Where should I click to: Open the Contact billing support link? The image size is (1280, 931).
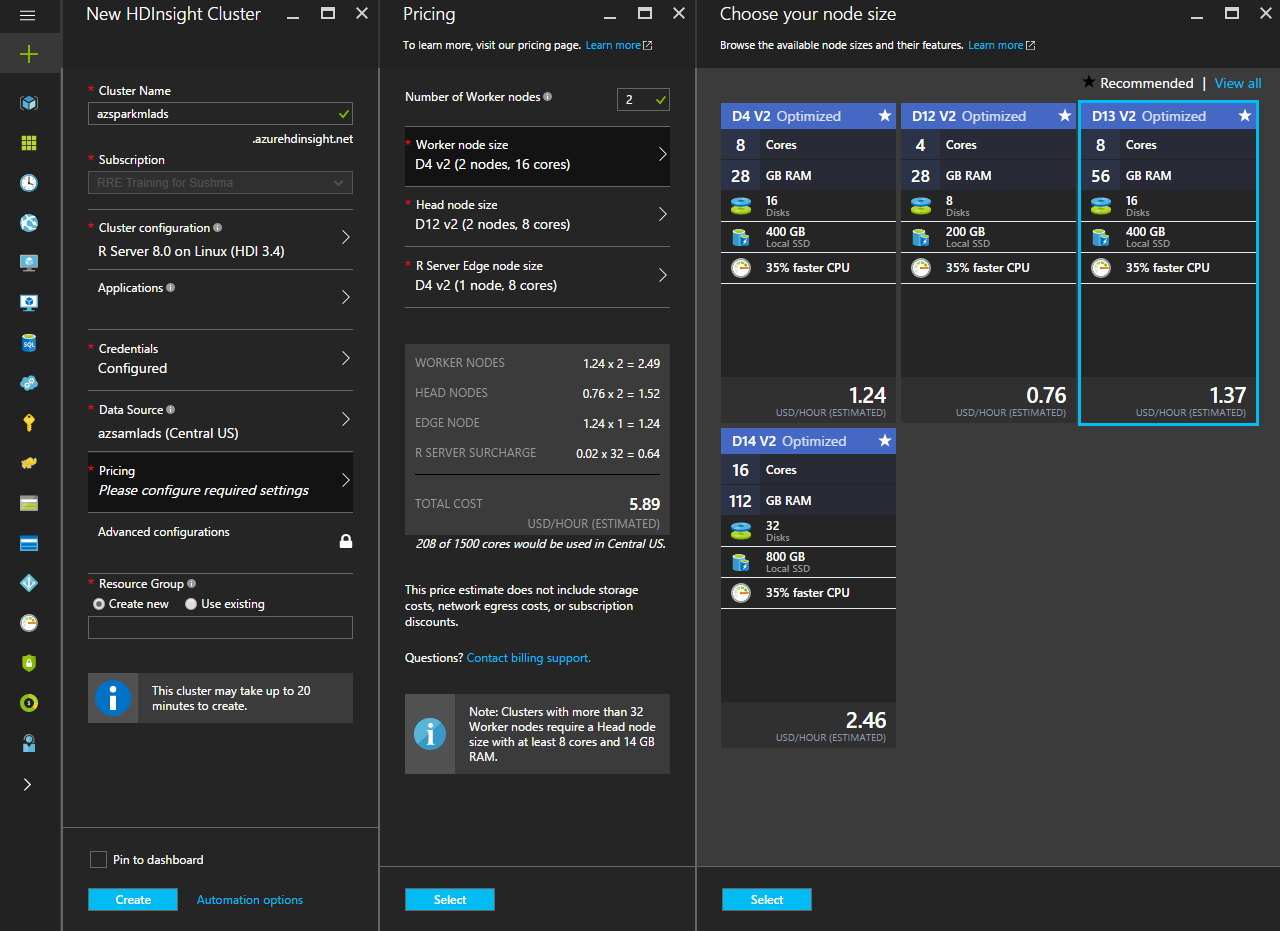[x=529, y=658]
